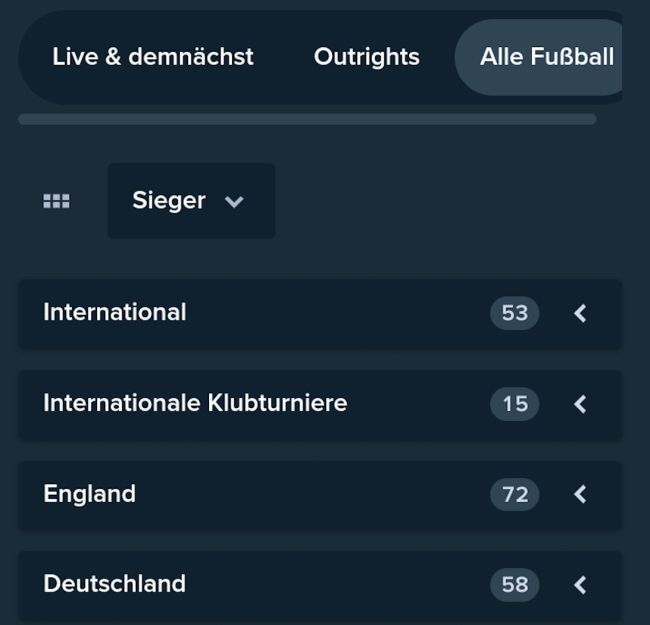Click the Sieger label text
This screenshot has height=625, width=650.
[169, 201]
